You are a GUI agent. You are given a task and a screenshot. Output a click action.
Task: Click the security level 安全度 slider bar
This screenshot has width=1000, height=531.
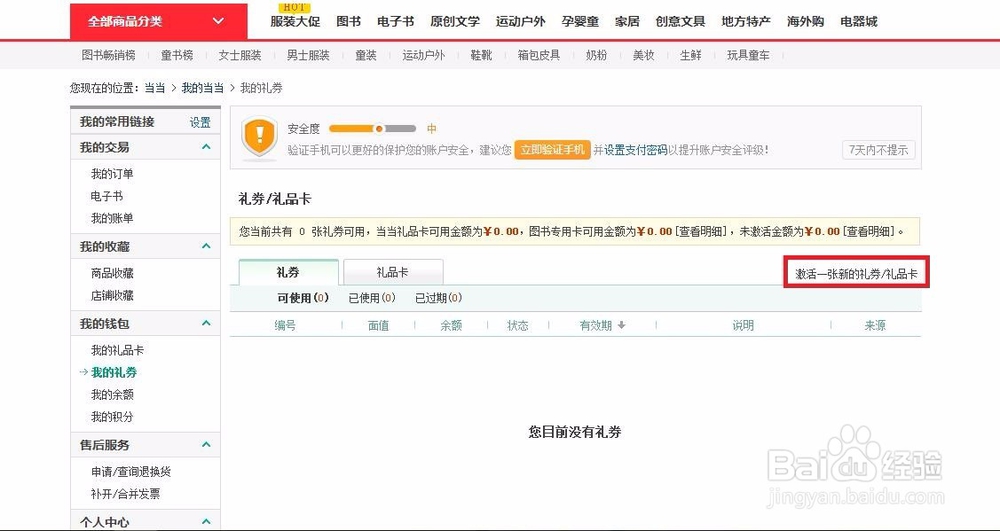[372, 129]
